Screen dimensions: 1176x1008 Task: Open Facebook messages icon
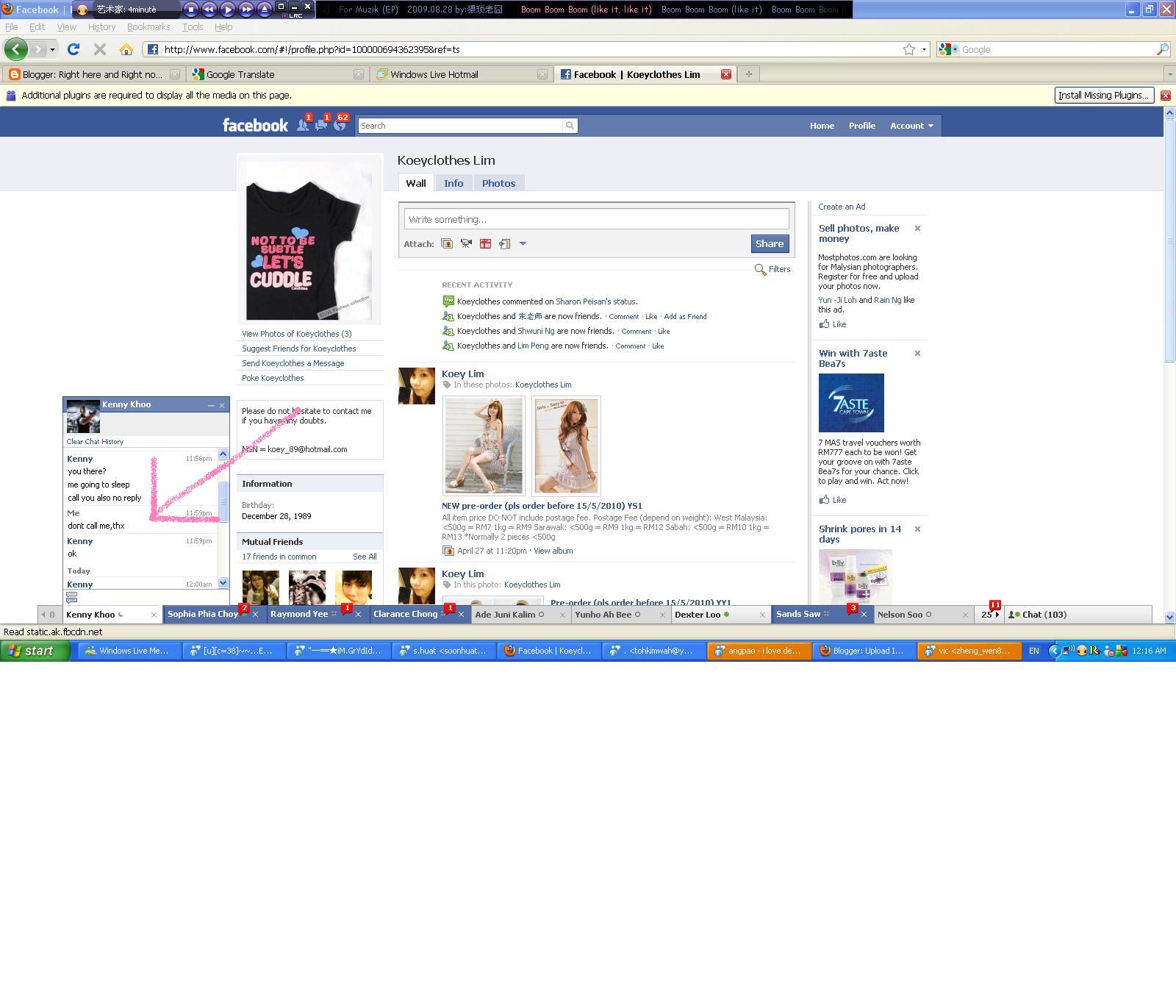pyautogui.click(x=321, y=124)
